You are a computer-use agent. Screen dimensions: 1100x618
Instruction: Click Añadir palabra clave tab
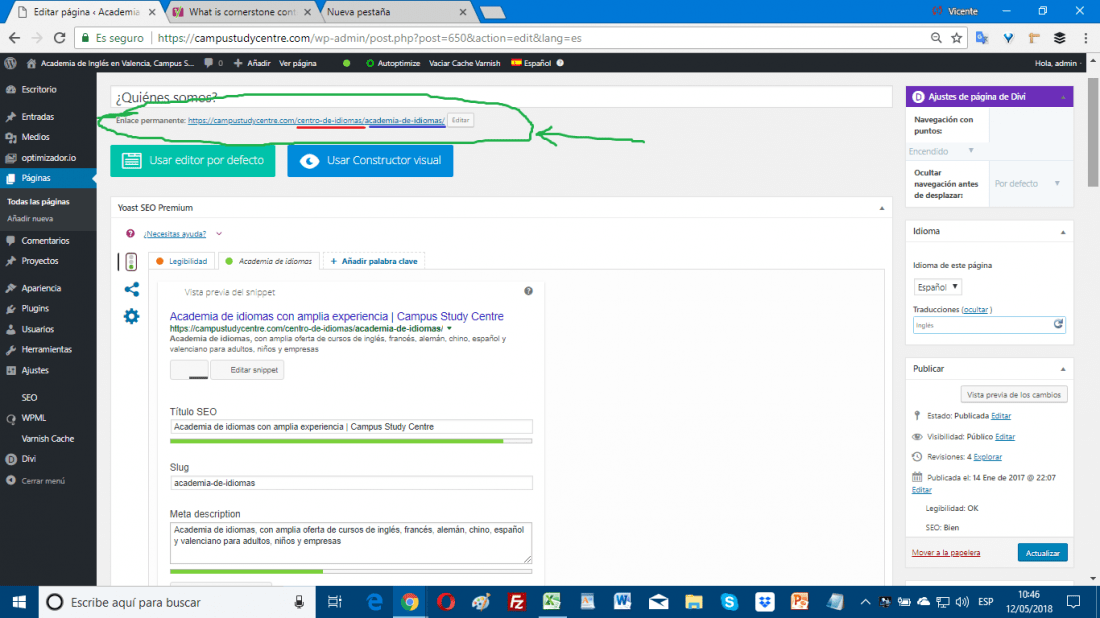(x=374, y=261)
